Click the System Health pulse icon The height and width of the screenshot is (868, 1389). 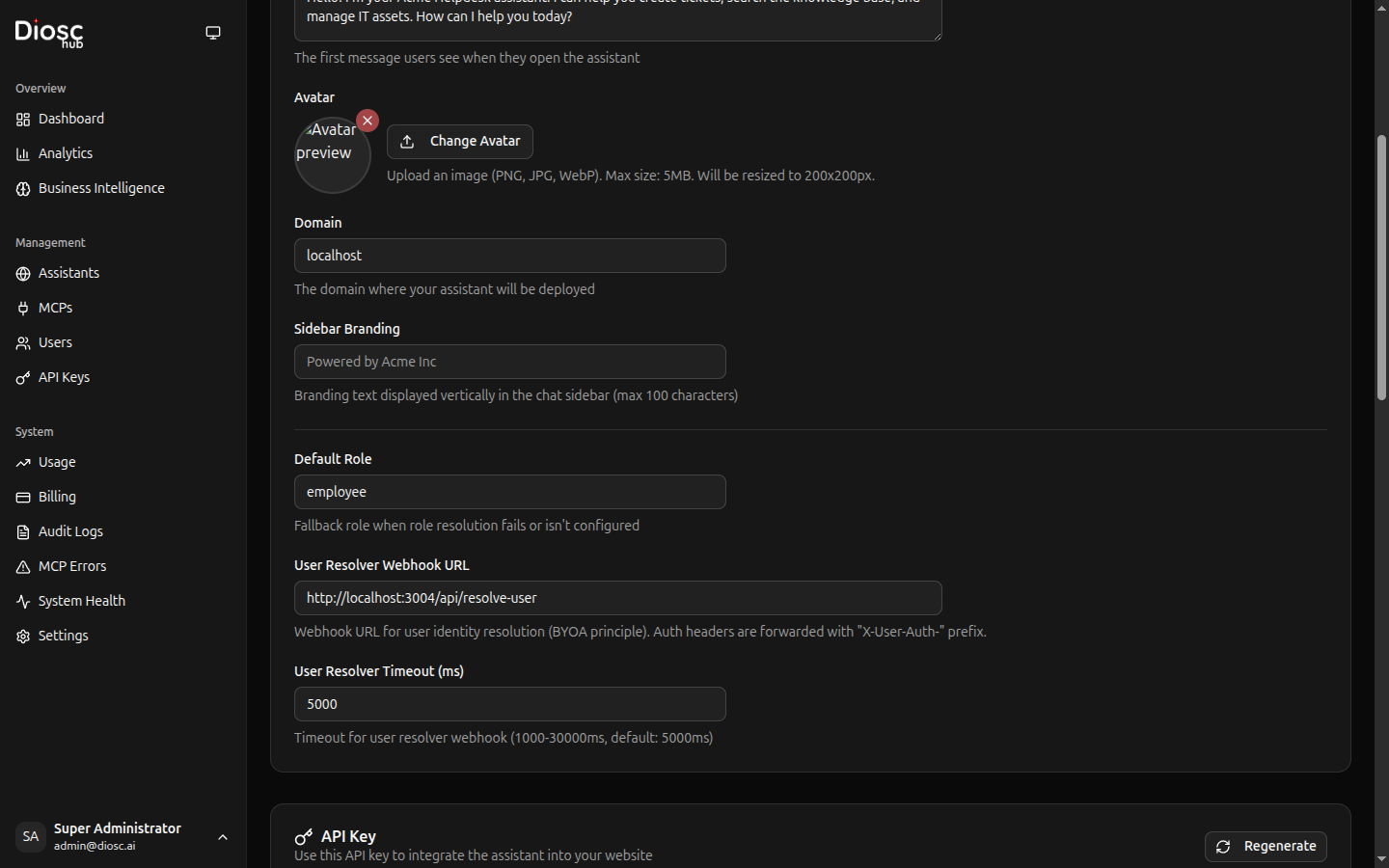click(x=23, y=602)
